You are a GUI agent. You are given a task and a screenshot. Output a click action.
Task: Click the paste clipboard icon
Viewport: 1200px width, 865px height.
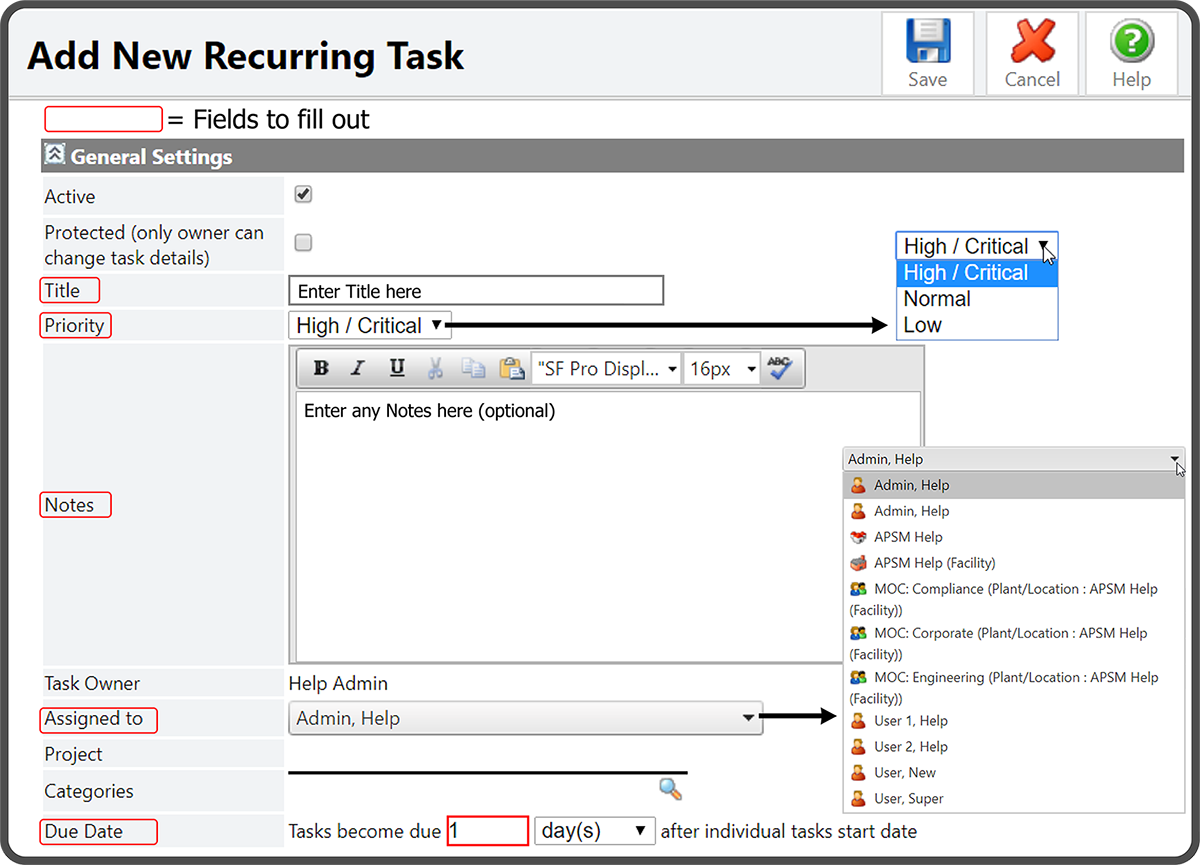pyautogui.click(x=511, y=368)
